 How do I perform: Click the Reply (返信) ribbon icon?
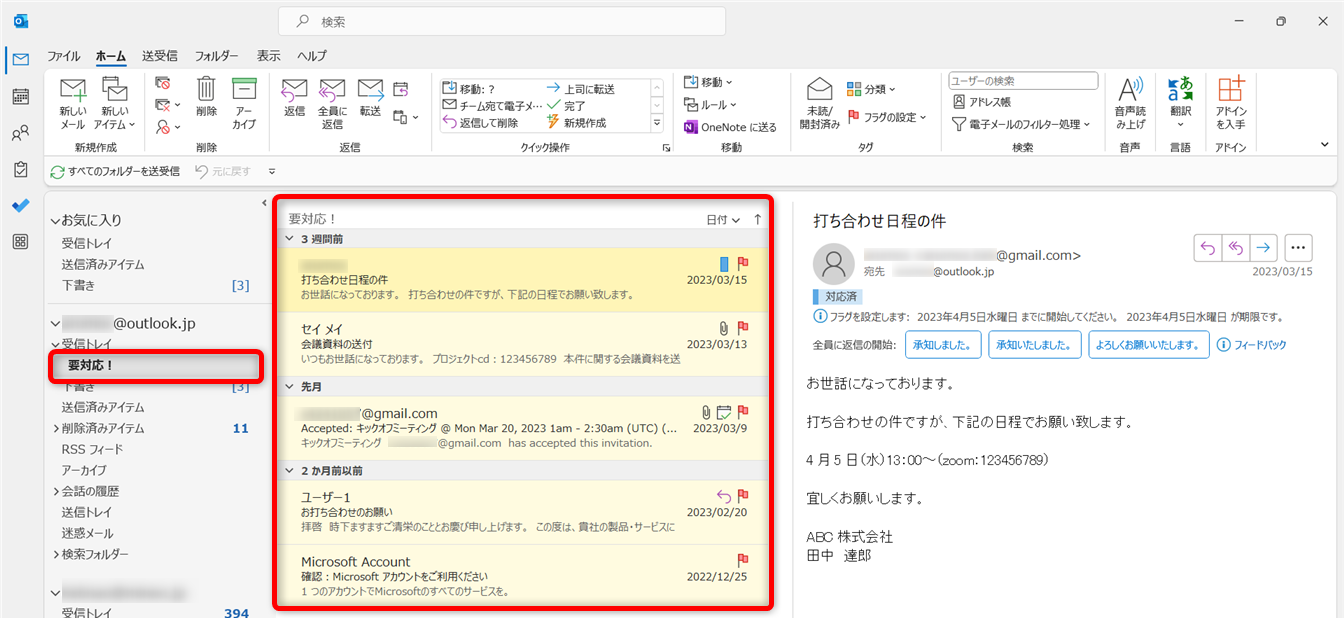click(x=294, y=92)
